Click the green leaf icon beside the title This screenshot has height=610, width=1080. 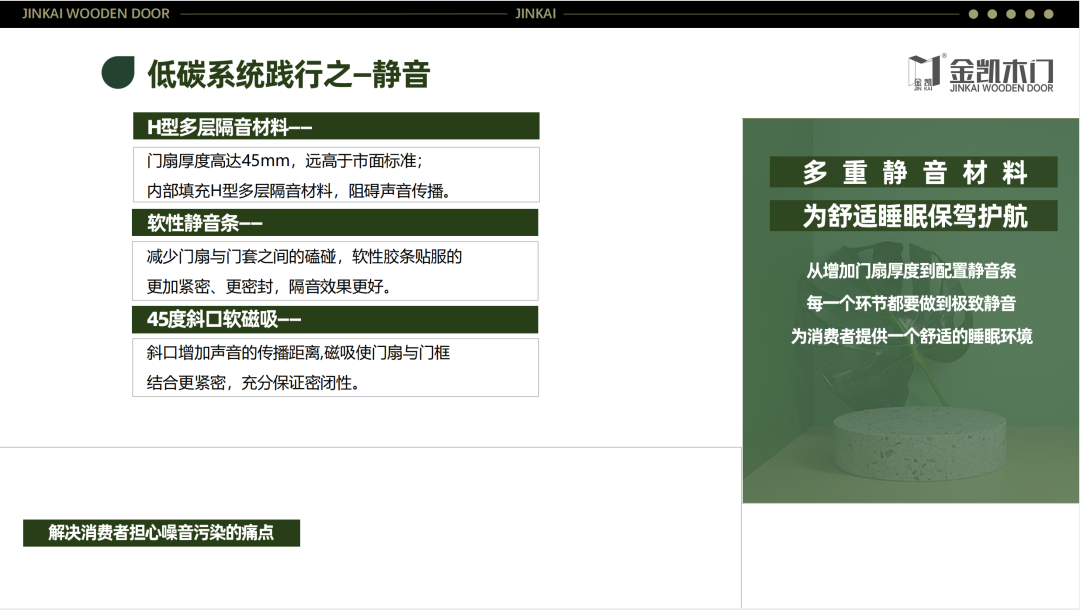click(x=118, y=72)
